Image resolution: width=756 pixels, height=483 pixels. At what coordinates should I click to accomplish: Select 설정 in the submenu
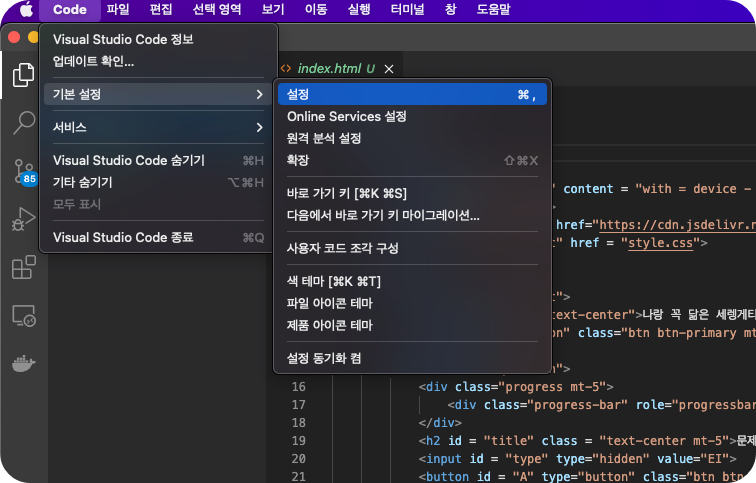412,94
